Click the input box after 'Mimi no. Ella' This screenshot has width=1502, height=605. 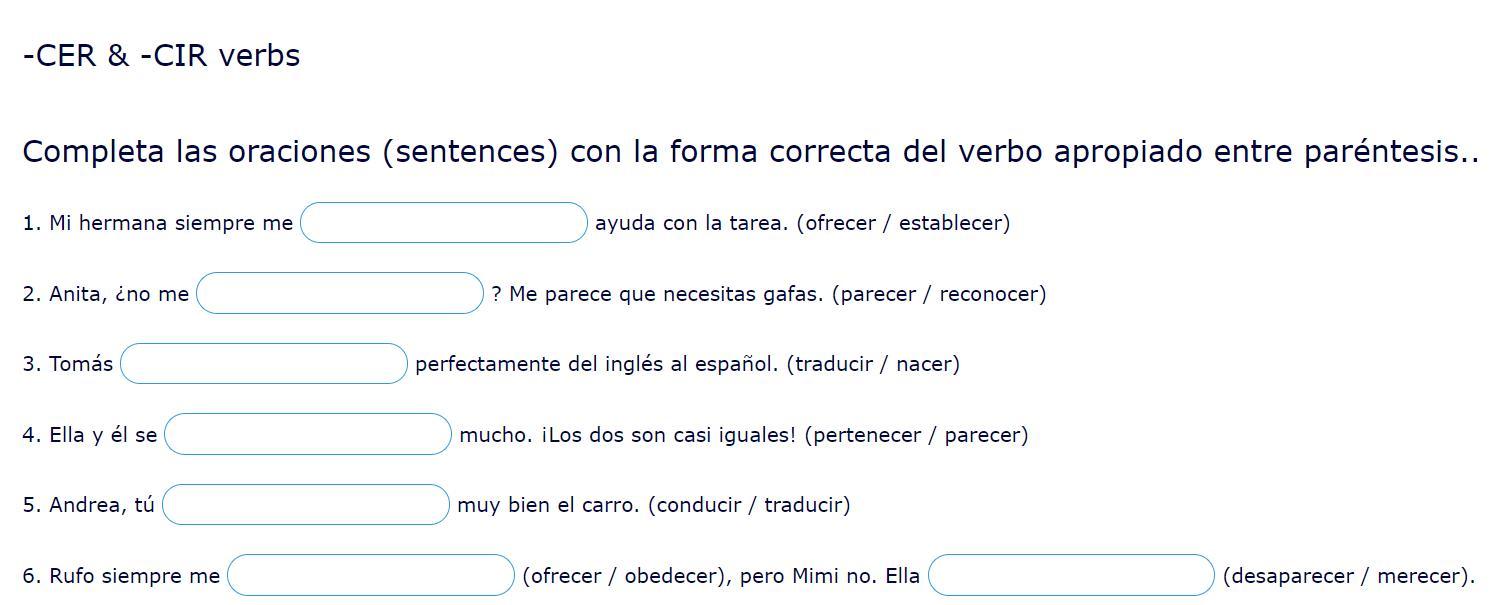pos(1071,576)
